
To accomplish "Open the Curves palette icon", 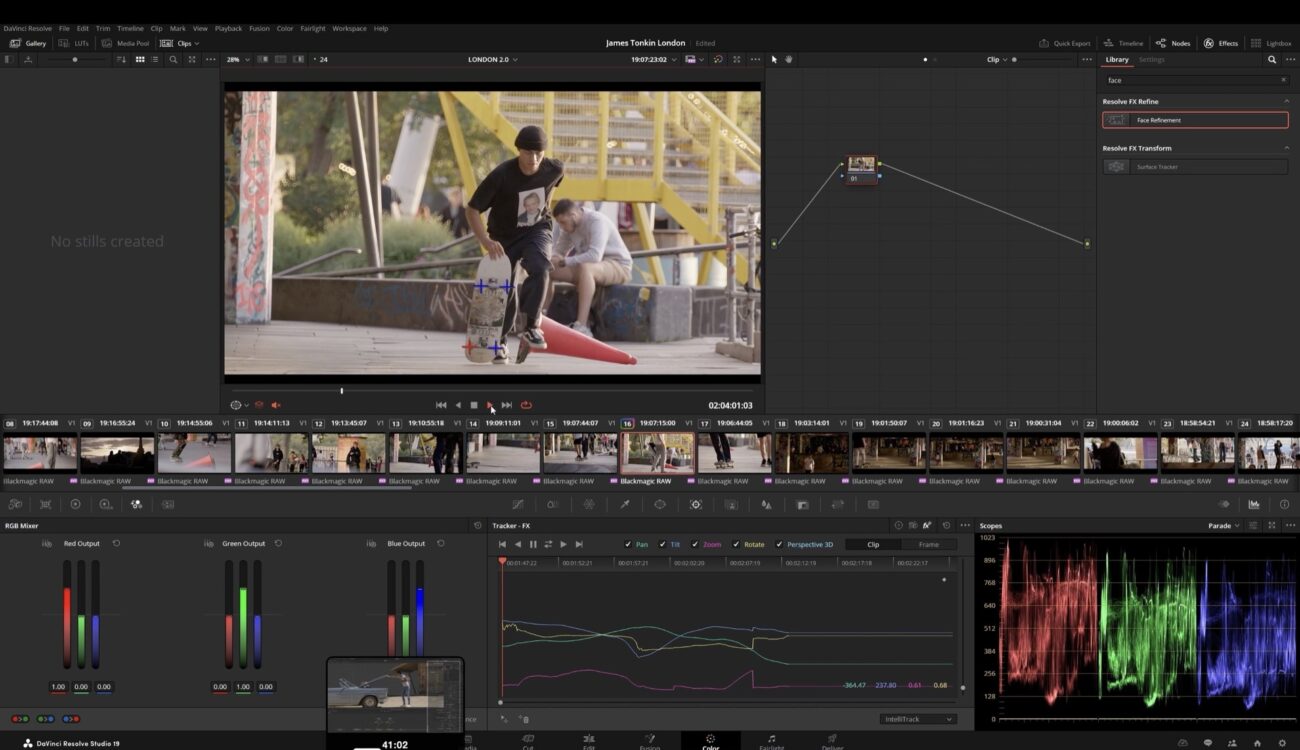I will pyautogui.click(x=517, y=504).
